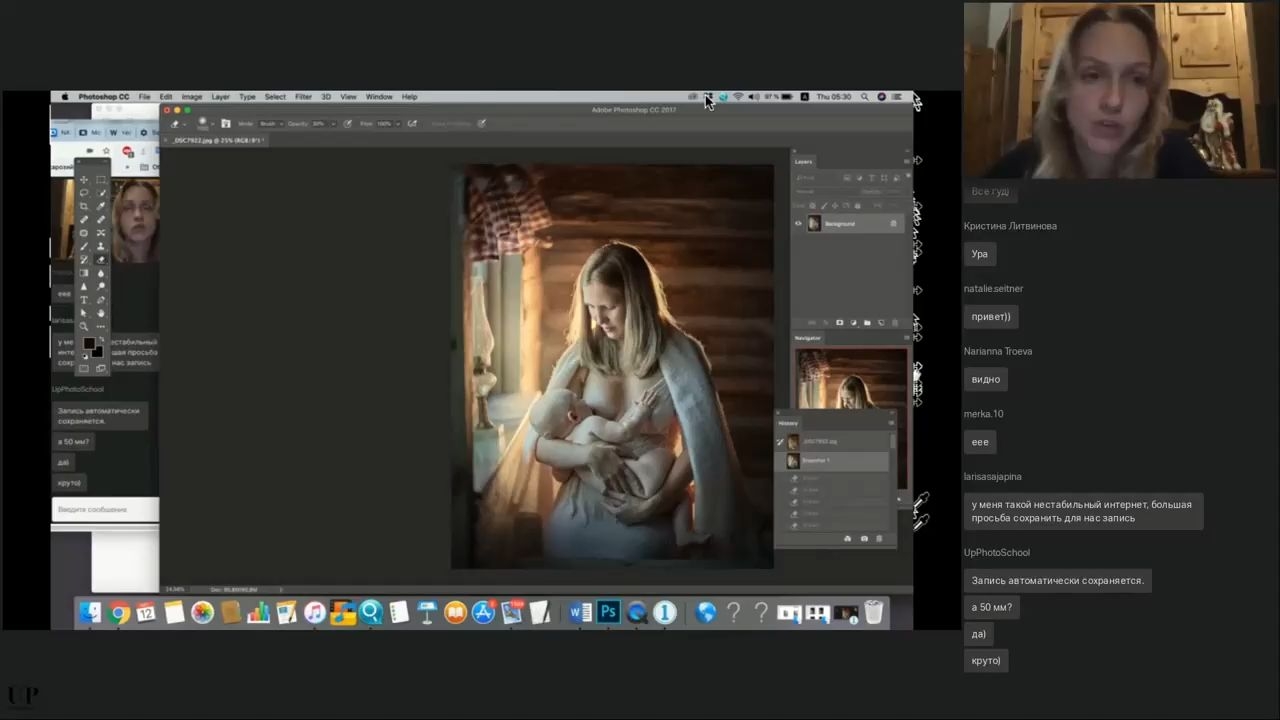Select the Eraser tool in toolbox
This screenshot has width=1280, height=720.
101,260
